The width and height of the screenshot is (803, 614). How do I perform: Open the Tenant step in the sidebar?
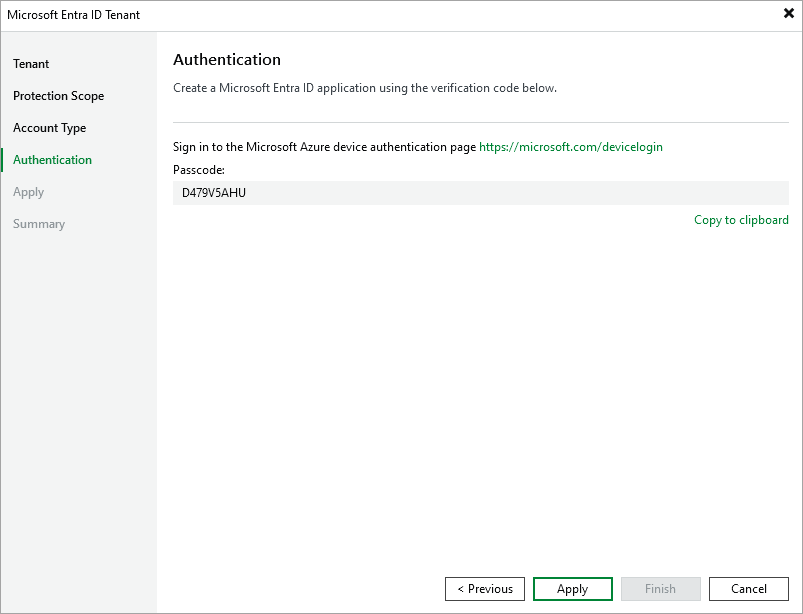(x=31, y=63)
